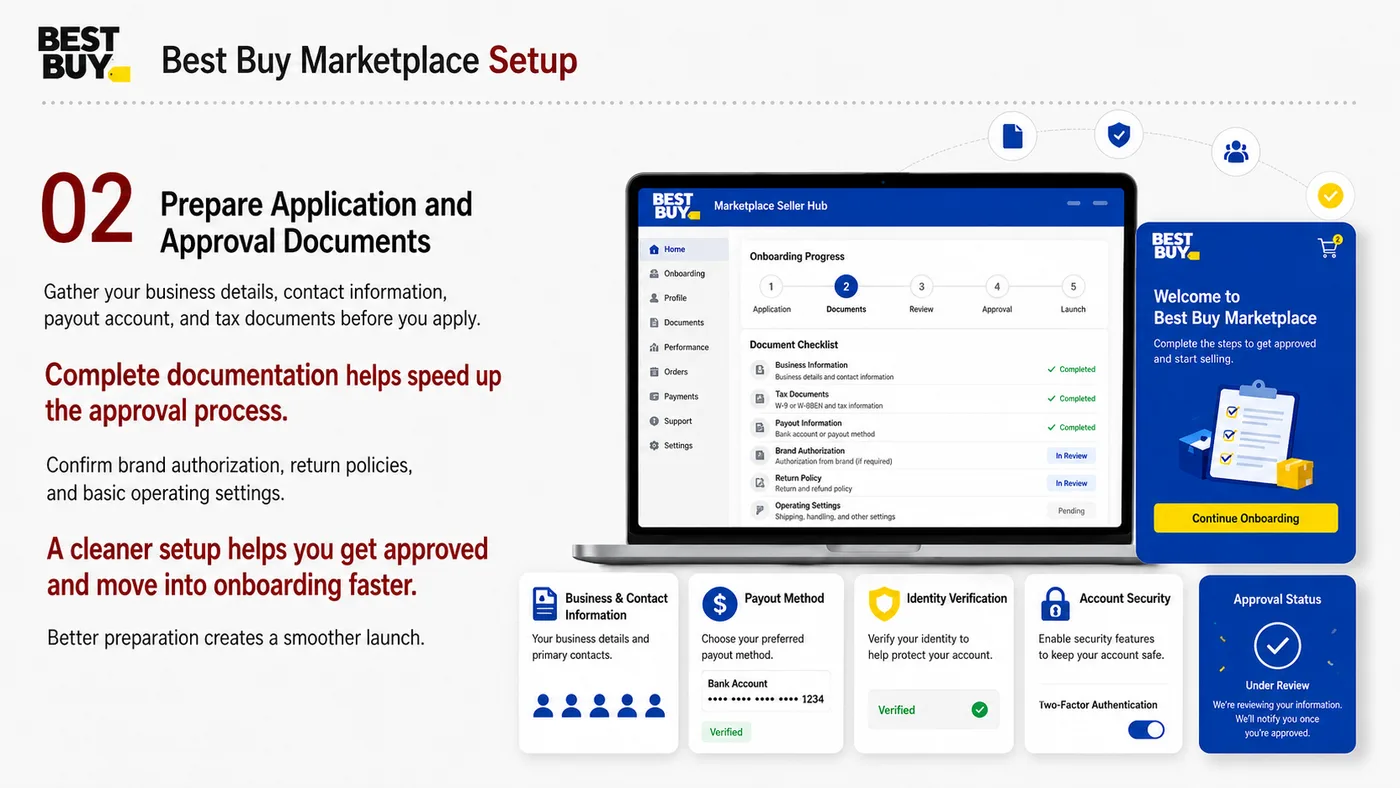Viewport: 1400px width, 788px height.
Task: Click the Payments sidebar icon
Action: coord(654,396)
